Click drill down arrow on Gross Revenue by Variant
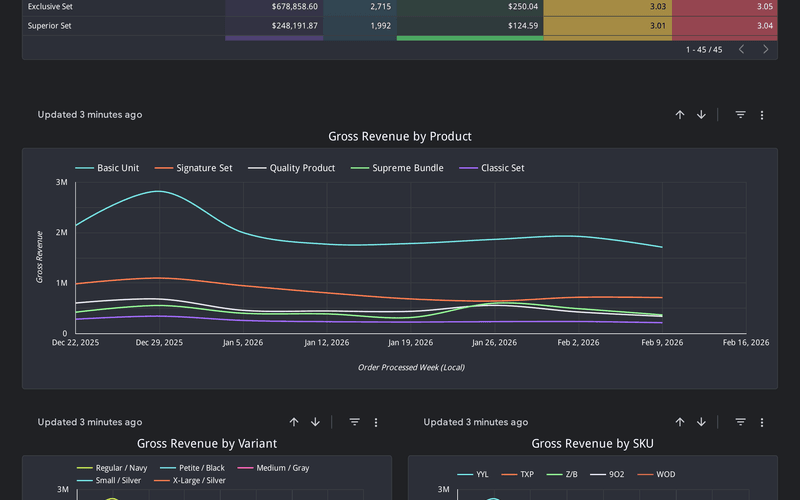 click(315, 422)
